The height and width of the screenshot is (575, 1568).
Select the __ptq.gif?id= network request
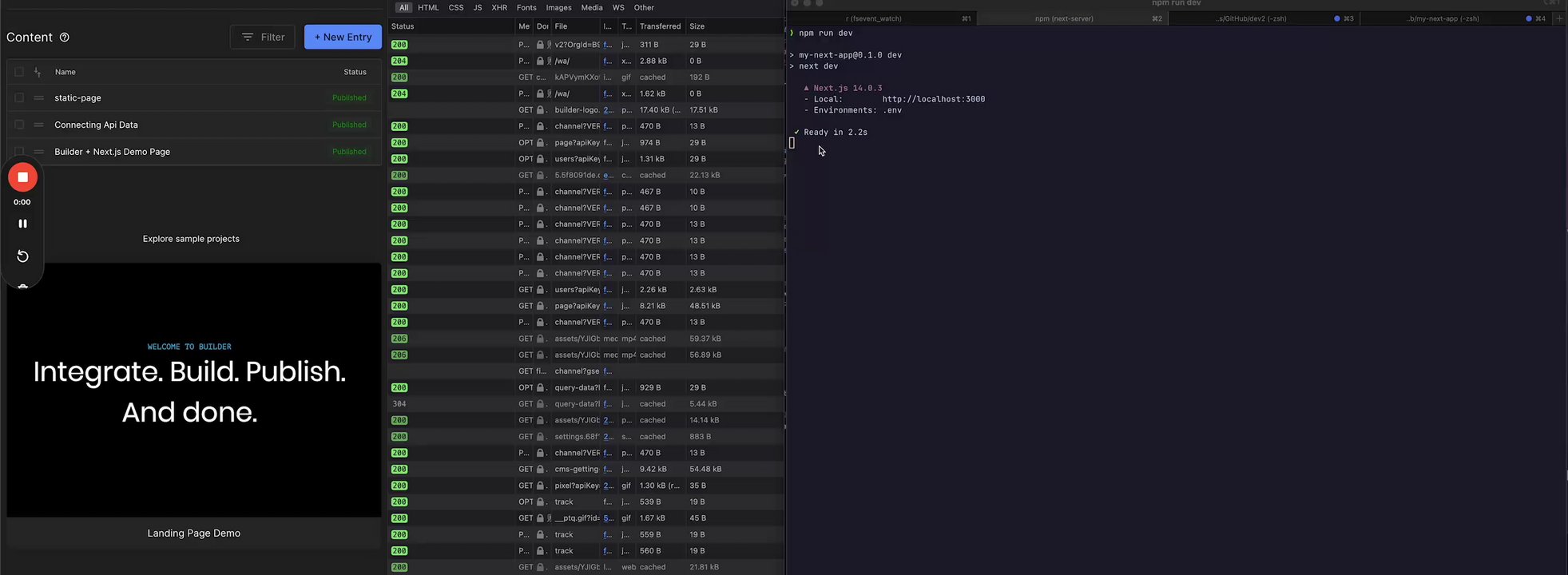[x=586, y=518]
